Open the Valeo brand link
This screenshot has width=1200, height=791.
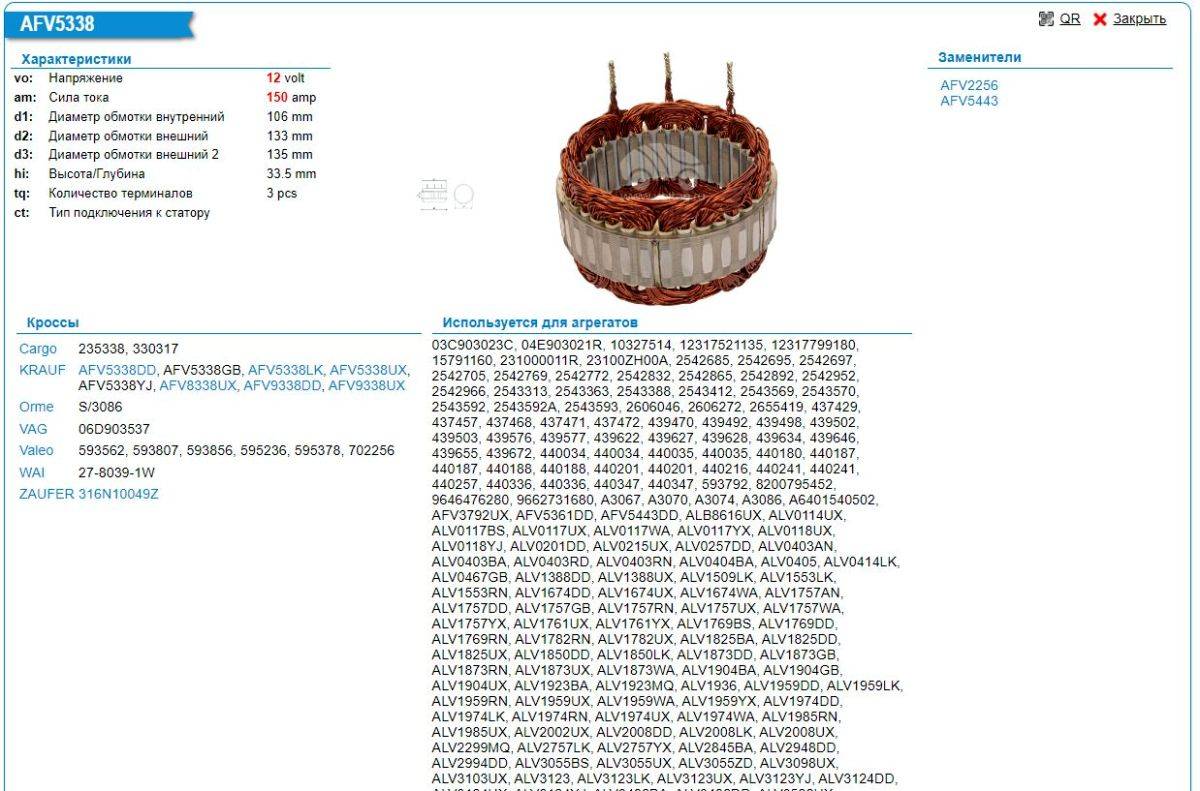pos(37,451)
